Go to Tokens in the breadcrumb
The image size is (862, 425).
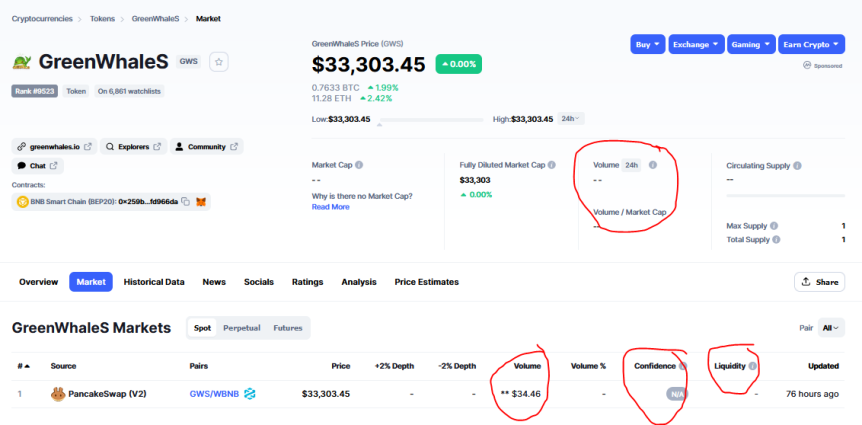(103, 19)
